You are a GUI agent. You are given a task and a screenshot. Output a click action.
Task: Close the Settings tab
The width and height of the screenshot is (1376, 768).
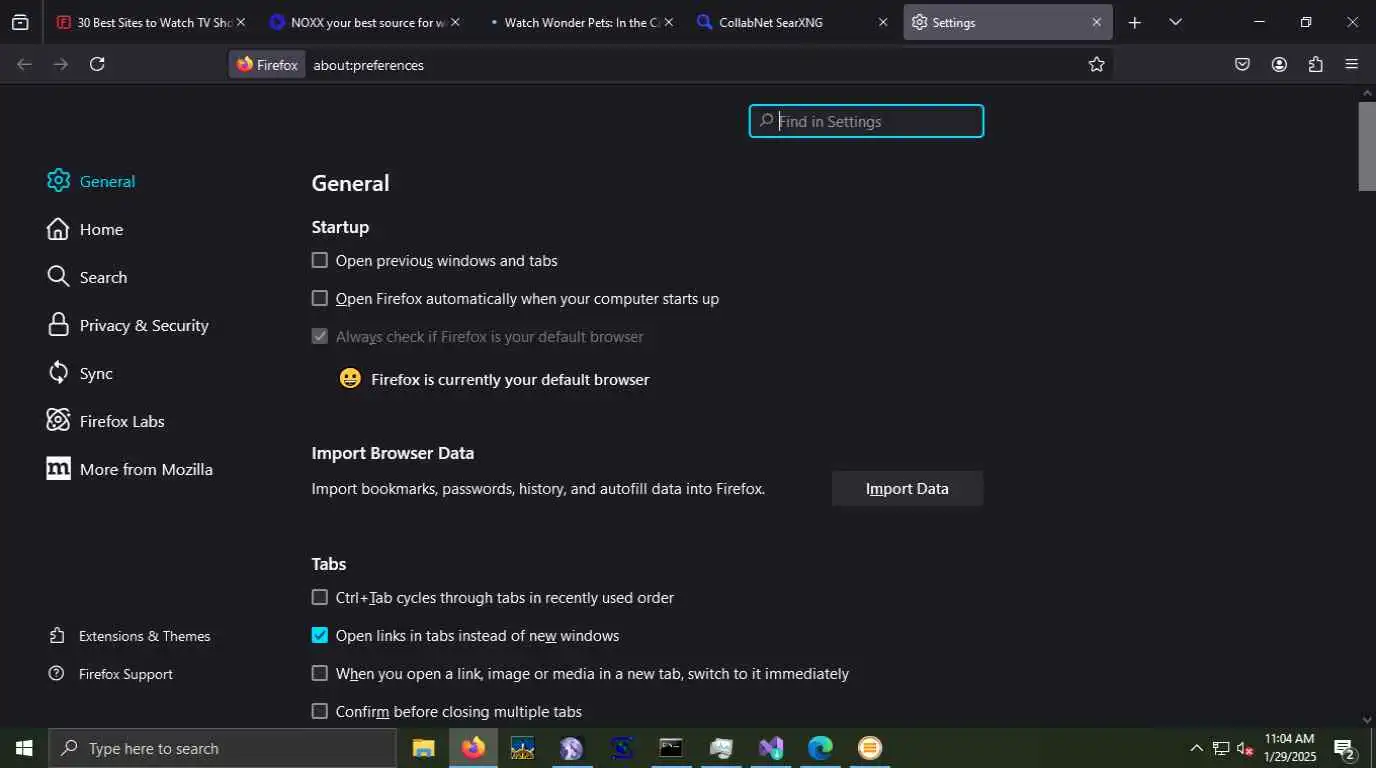pyautogui.click(x=1096, y=22)
